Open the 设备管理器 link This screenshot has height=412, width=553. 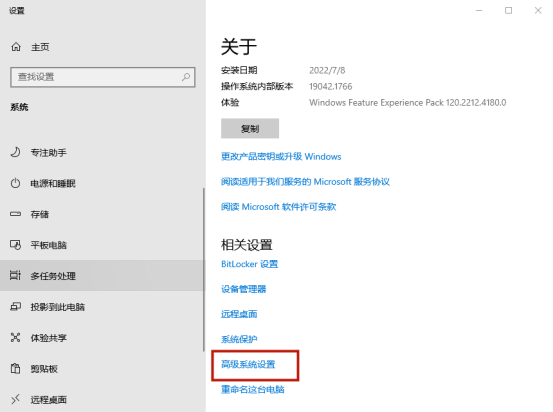(x=244, y=289)
